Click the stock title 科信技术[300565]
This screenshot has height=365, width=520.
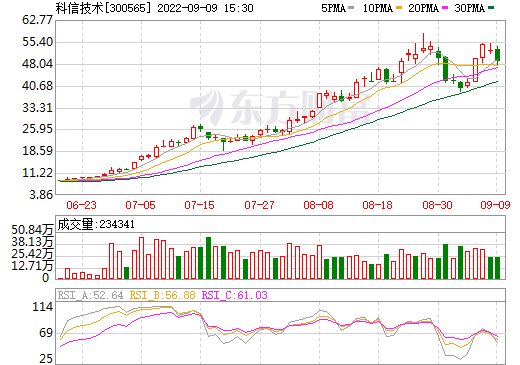point(103,8)
